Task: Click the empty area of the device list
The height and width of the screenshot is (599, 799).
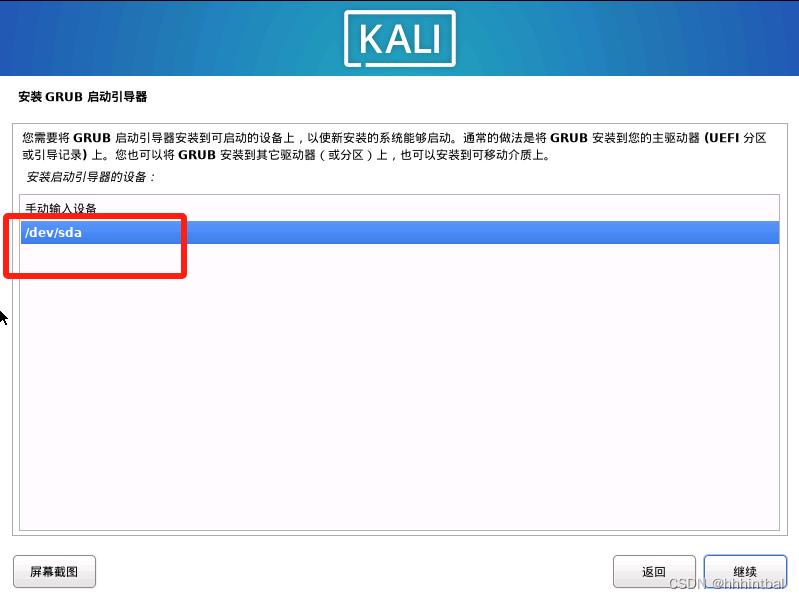Action: pos(400,387)
